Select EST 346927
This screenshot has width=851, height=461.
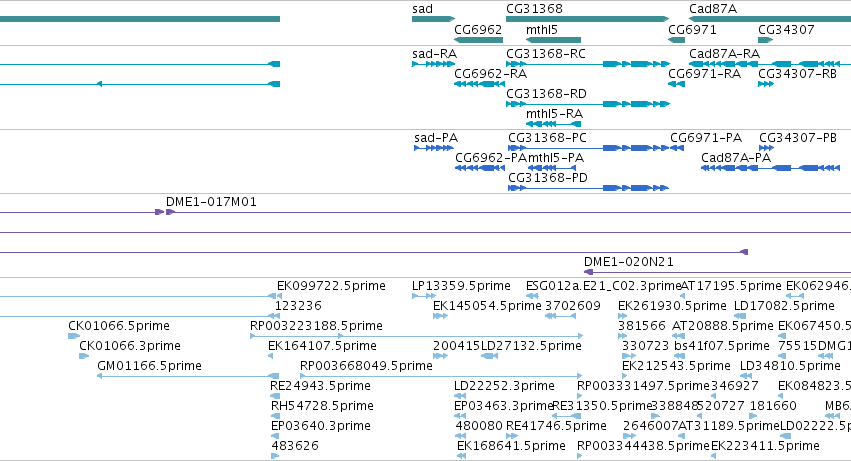point(734,387)
